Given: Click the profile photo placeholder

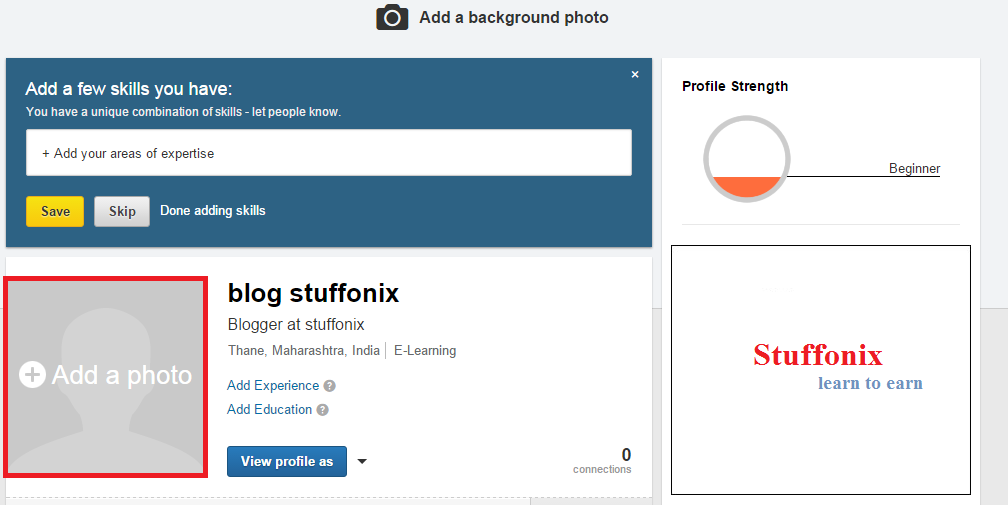Looking at the screenshot, I should (x=105, y=377).
